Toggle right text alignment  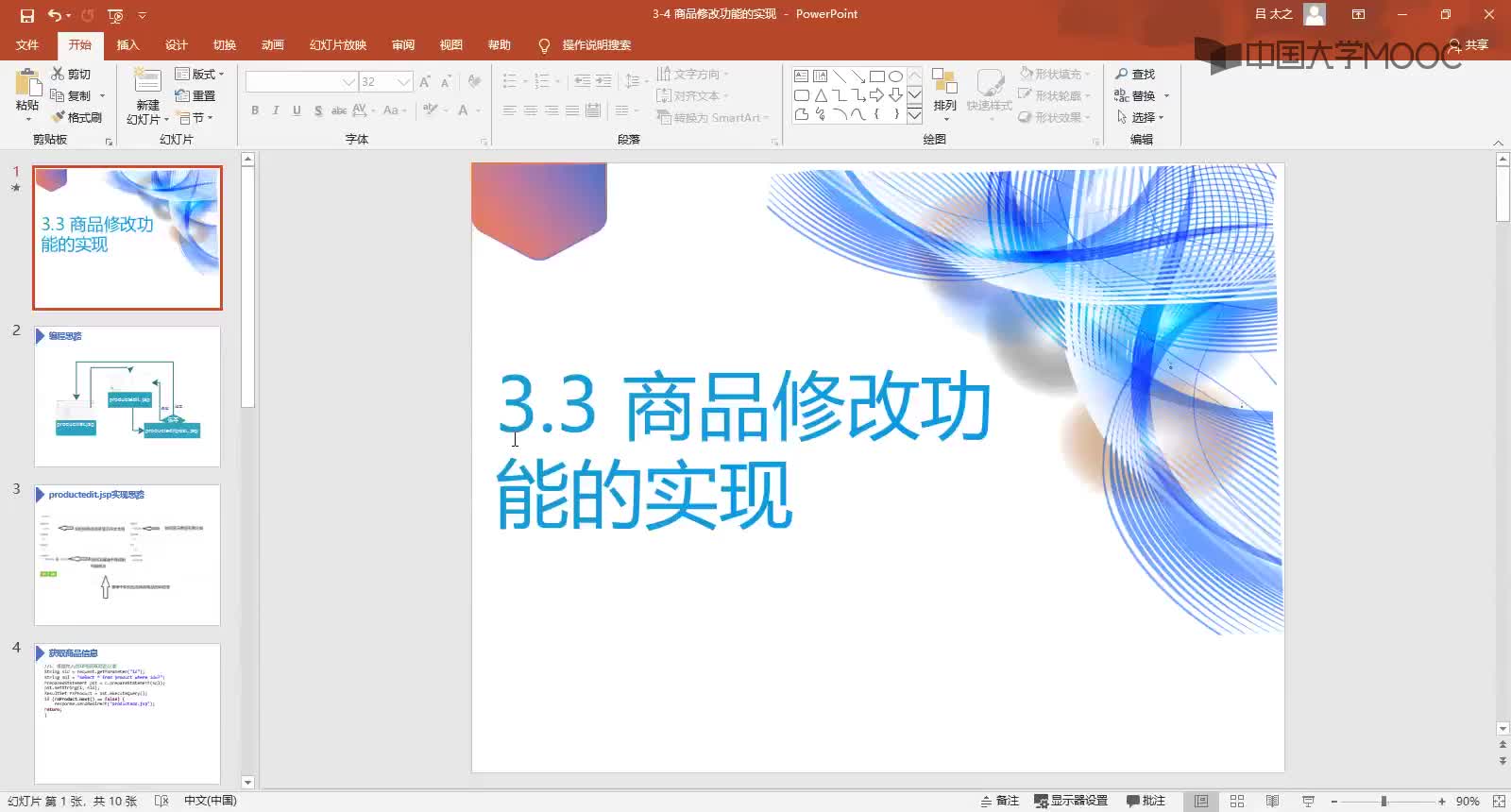(x=552, y=110)
